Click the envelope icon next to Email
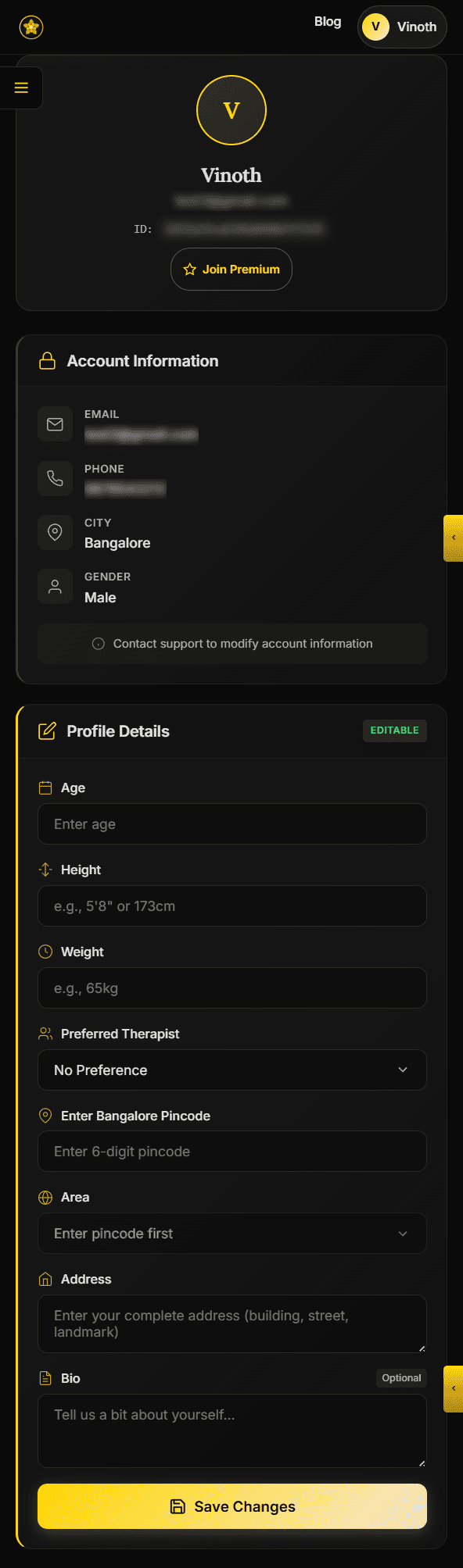 (x=55, y=423)
